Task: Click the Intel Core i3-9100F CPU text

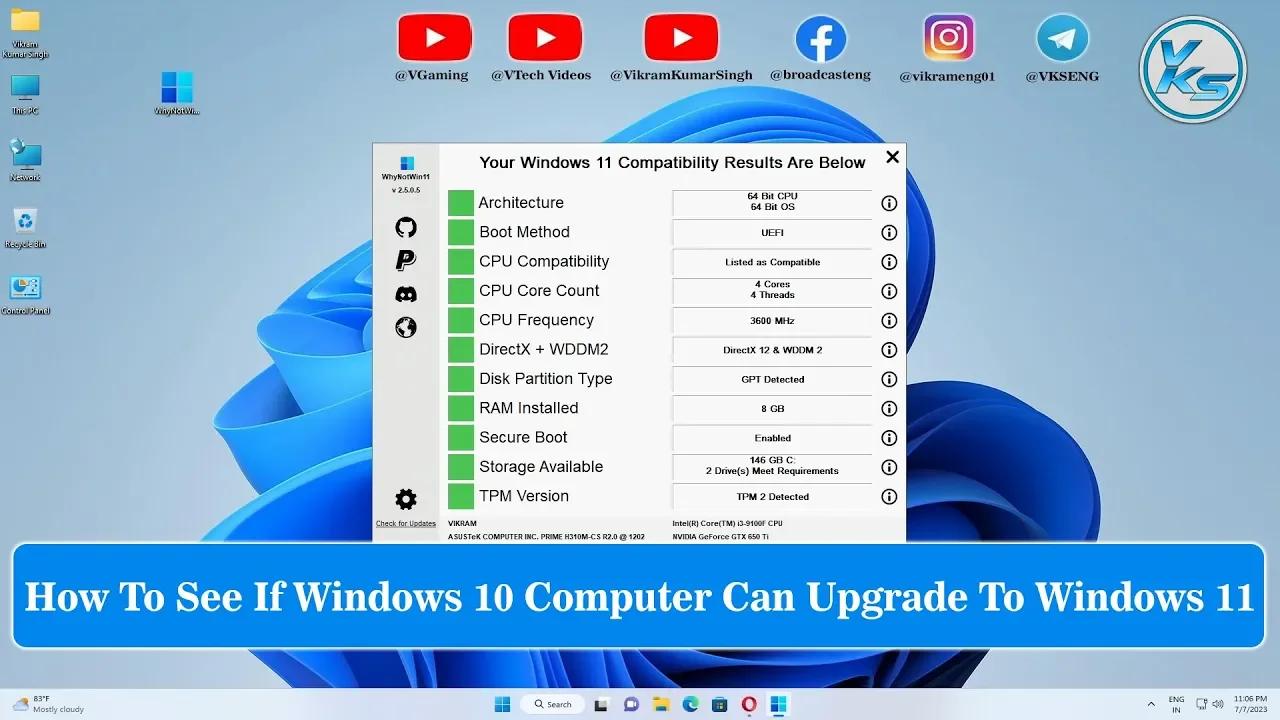Action: click(x=727, y=523)
